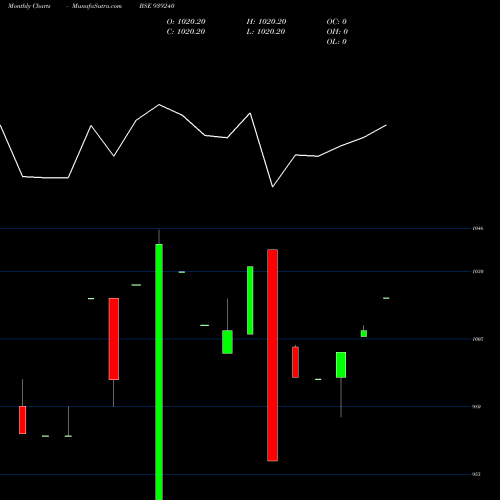The image size is (500, 500).
Task: Click the first red candle at chart's left
Action: (x=22, y=420)
